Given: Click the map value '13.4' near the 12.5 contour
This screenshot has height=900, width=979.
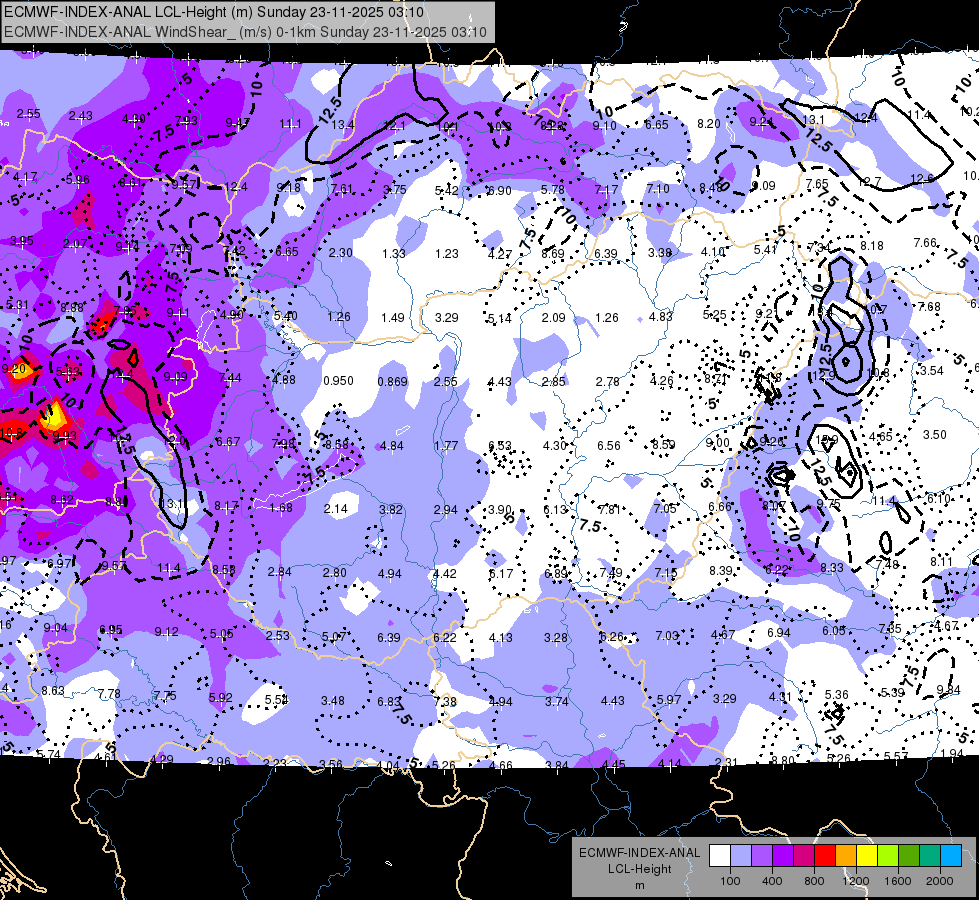Looking at the screenshot, I should point(343,126).
